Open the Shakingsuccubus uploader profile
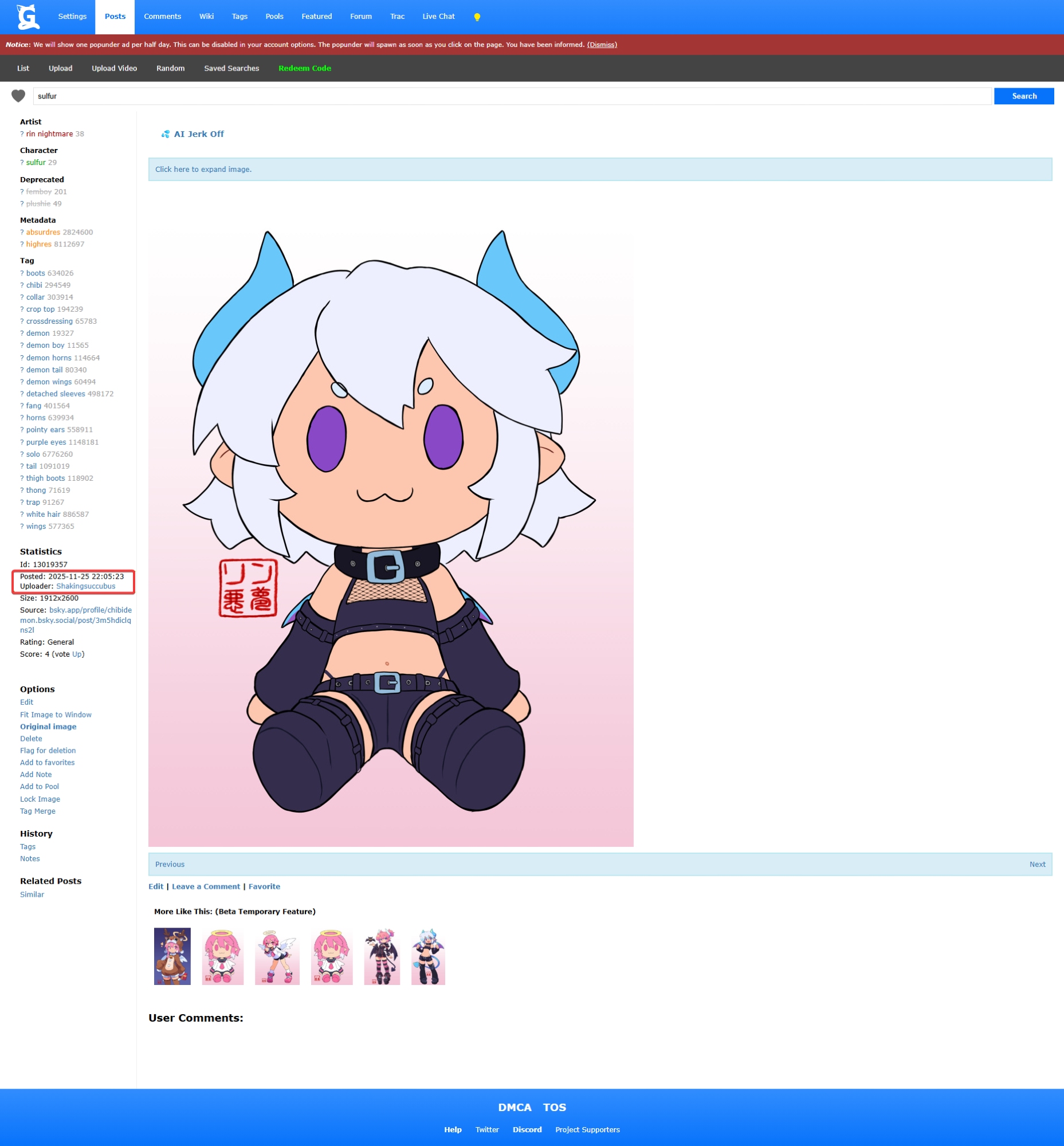The height and width of the screenshot is (1146, 1064). coord(86,586)
